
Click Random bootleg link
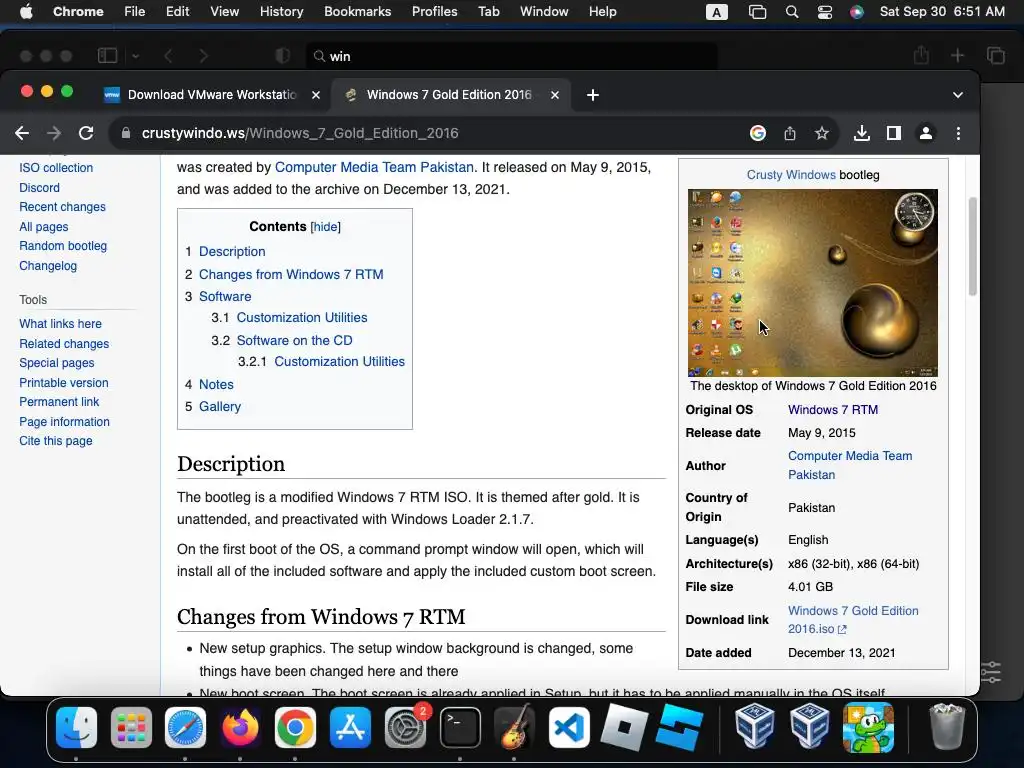point(63,246)
